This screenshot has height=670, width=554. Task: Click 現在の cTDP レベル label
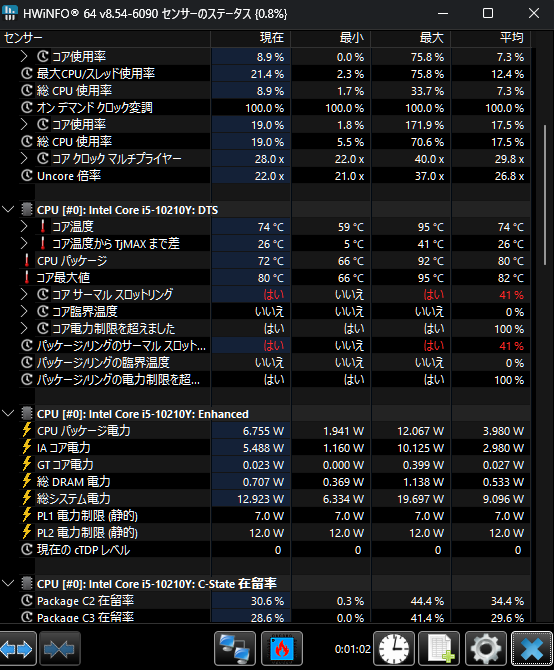(x=83, y=550)
